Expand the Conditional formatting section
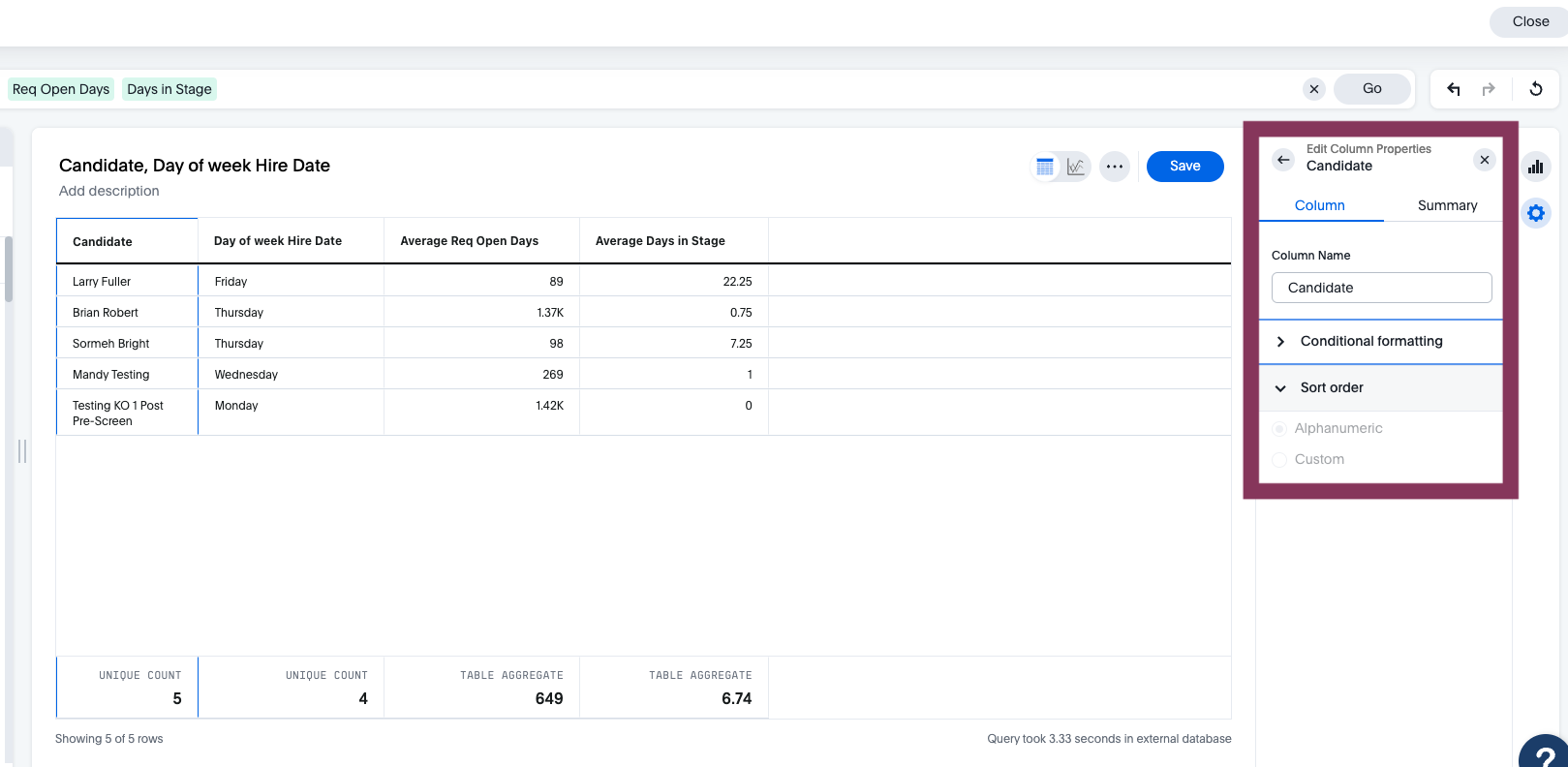Screen dimensions: 1568x767 [x=1381, y=341]
